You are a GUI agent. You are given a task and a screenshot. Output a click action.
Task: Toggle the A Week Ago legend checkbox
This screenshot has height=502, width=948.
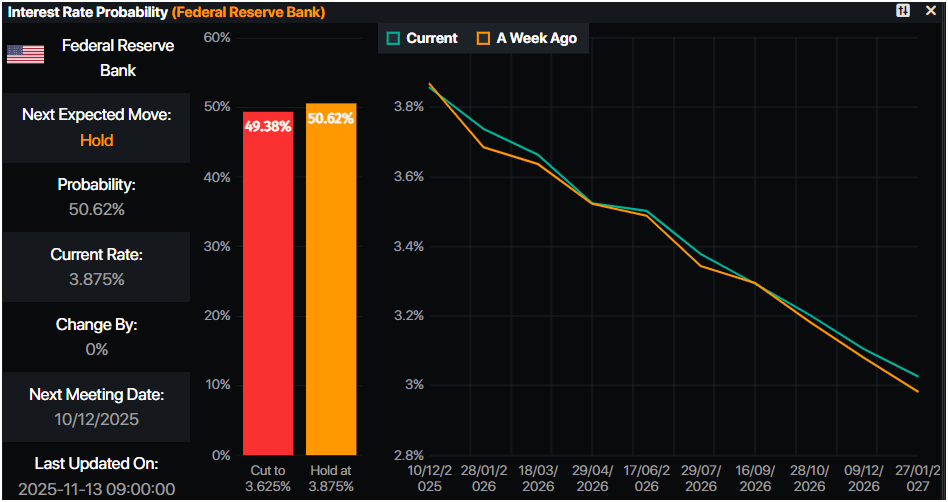484,38
